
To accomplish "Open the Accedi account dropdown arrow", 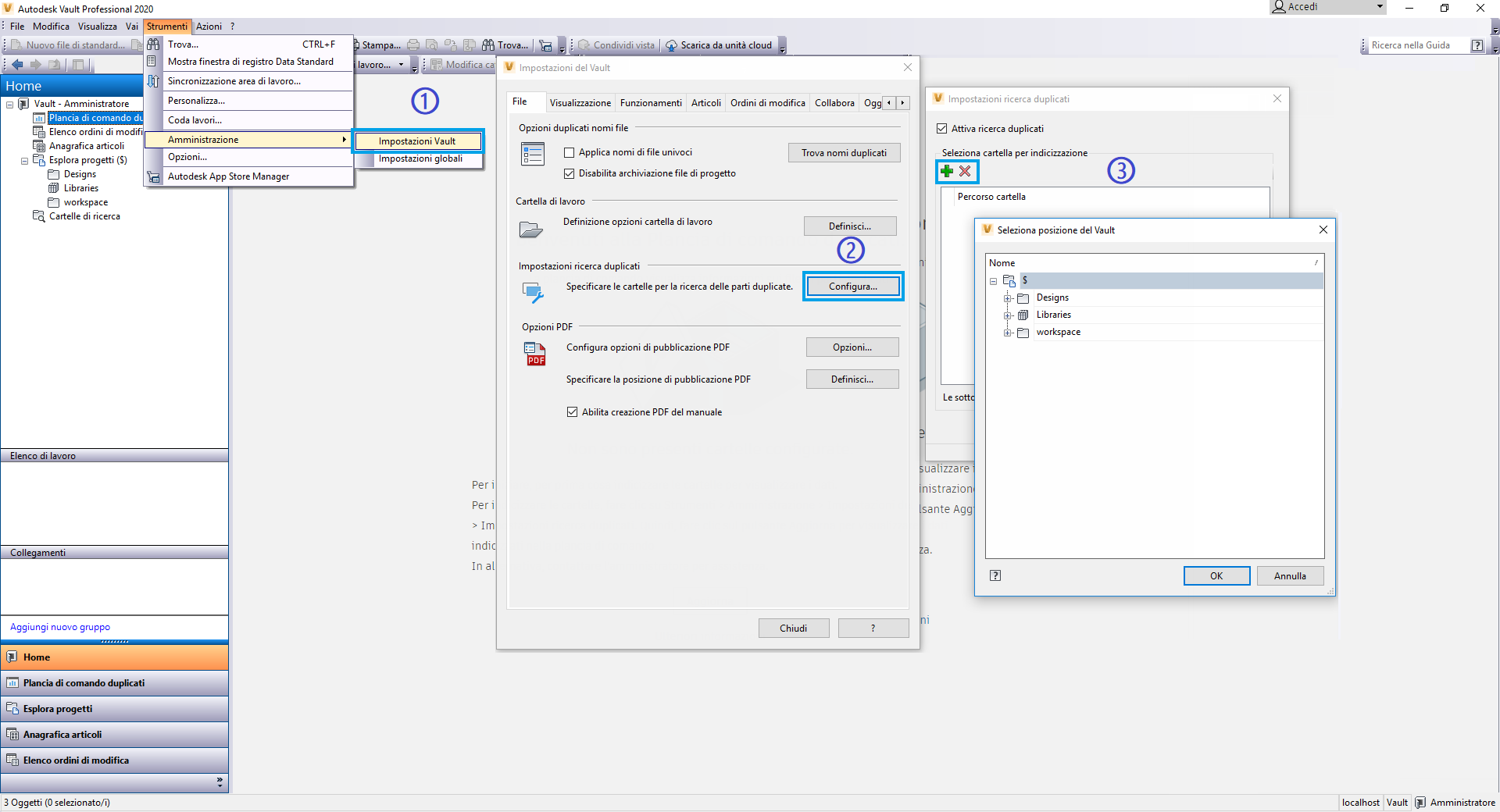I will click(1380, 7).
